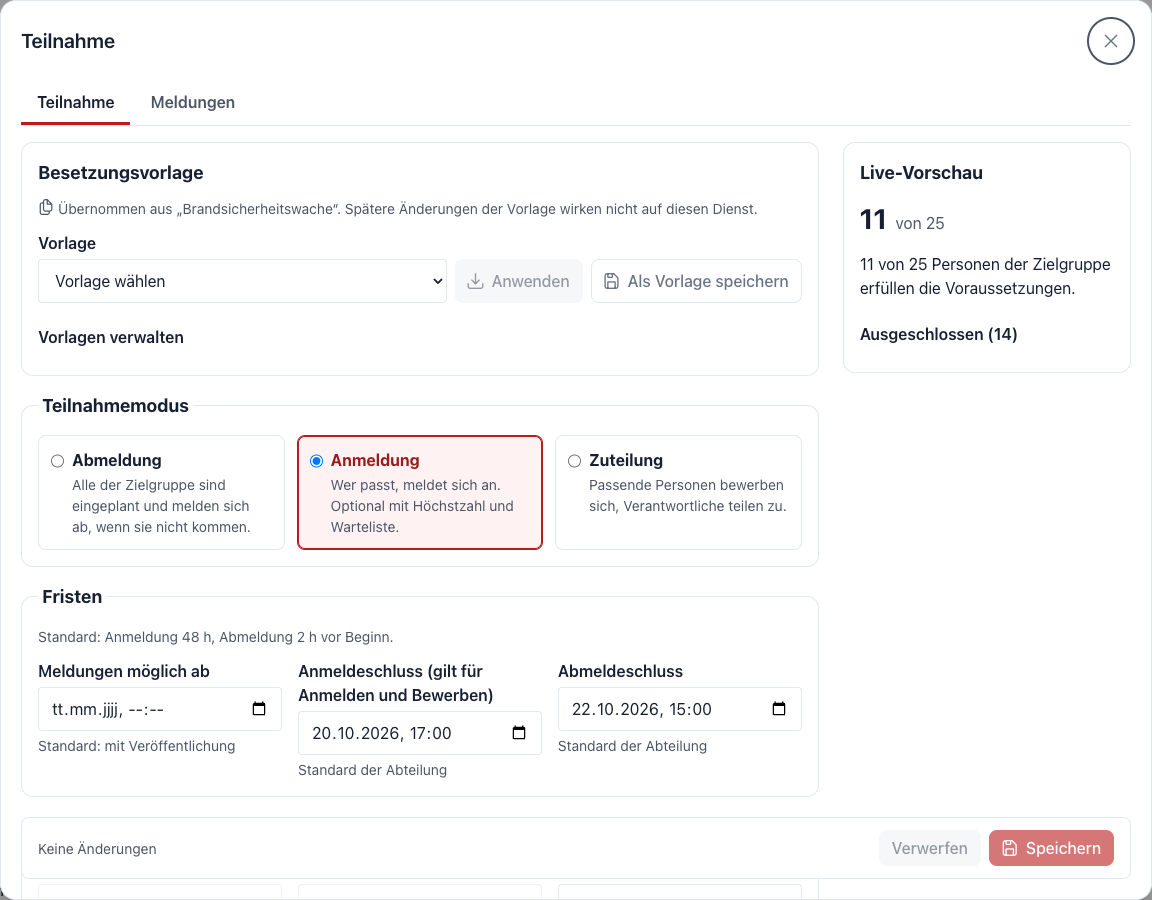The image size is (1152, 900).
Task: Click the Anwenden button
Action: pos(519,281)
